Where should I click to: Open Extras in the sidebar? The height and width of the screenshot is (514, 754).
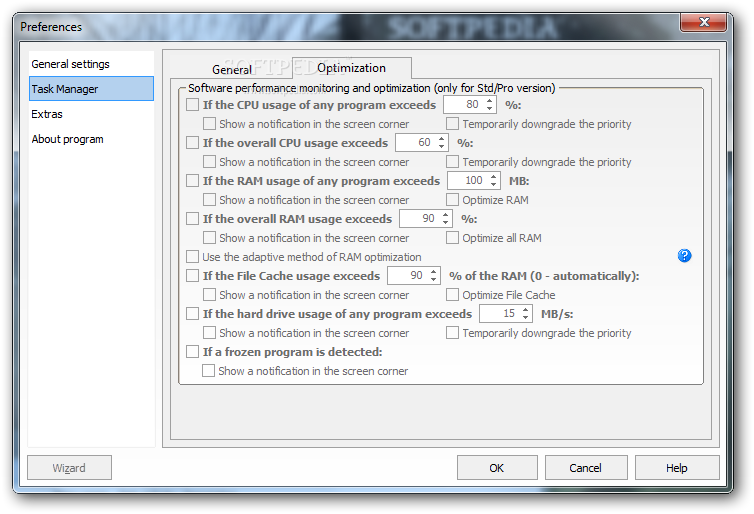(x=91, y=114)
